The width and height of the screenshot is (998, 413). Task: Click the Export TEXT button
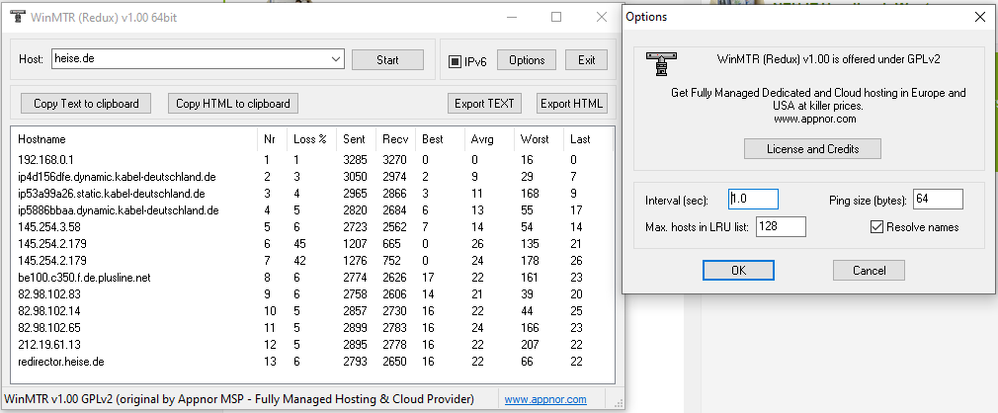485,103
